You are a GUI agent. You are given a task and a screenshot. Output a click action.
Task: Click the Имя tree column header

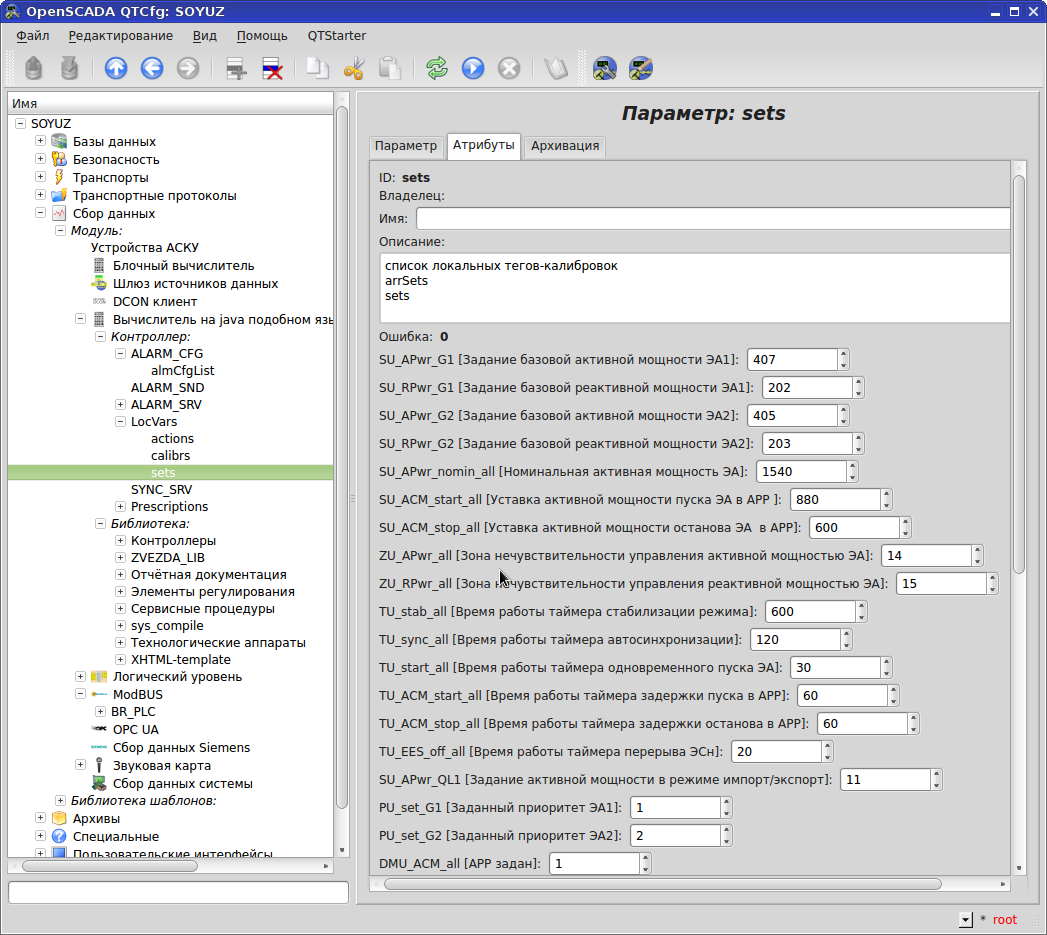tap(170, 104)
